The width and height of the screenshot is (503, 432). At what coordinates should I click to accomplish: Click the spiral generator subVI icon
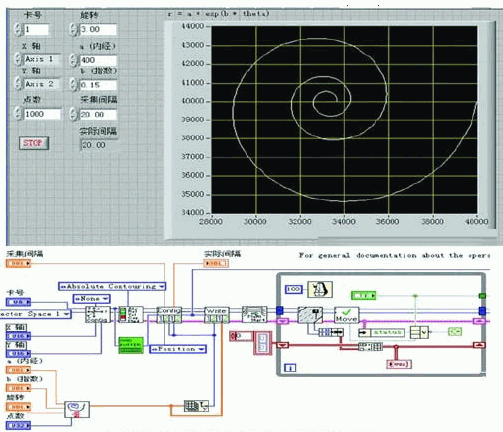click(77, 409)
